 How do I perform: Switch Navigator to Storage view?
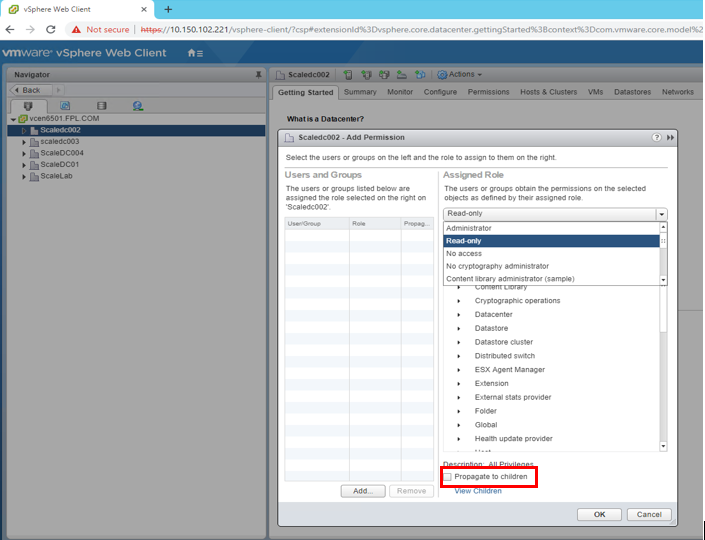click(x=102, y=106)
